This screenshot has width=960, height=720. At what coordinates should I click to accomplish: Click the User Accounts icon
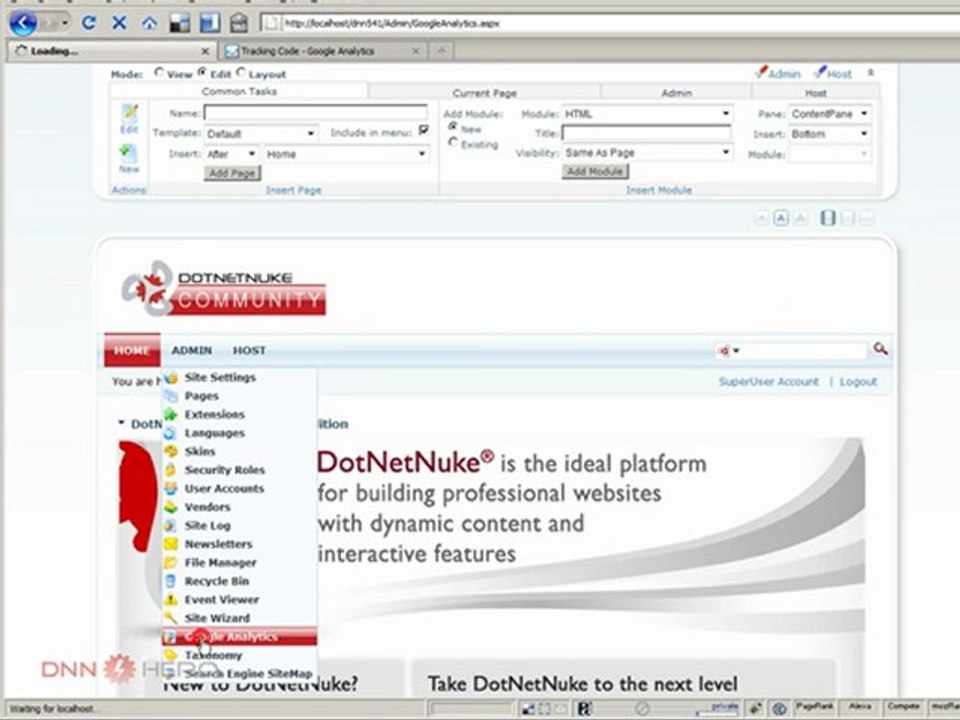(x=171, y=489)
